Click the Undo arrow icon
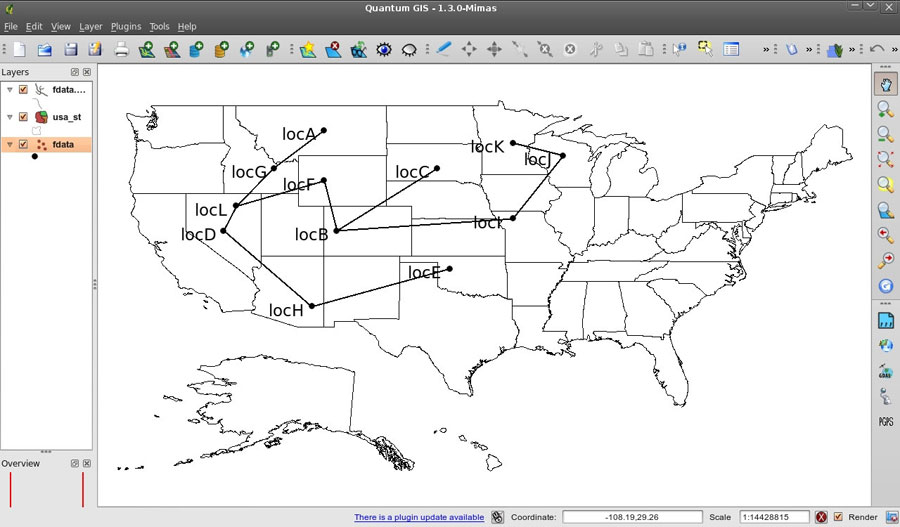The height and width of the screenshot is (527, 900). (877, 49)
